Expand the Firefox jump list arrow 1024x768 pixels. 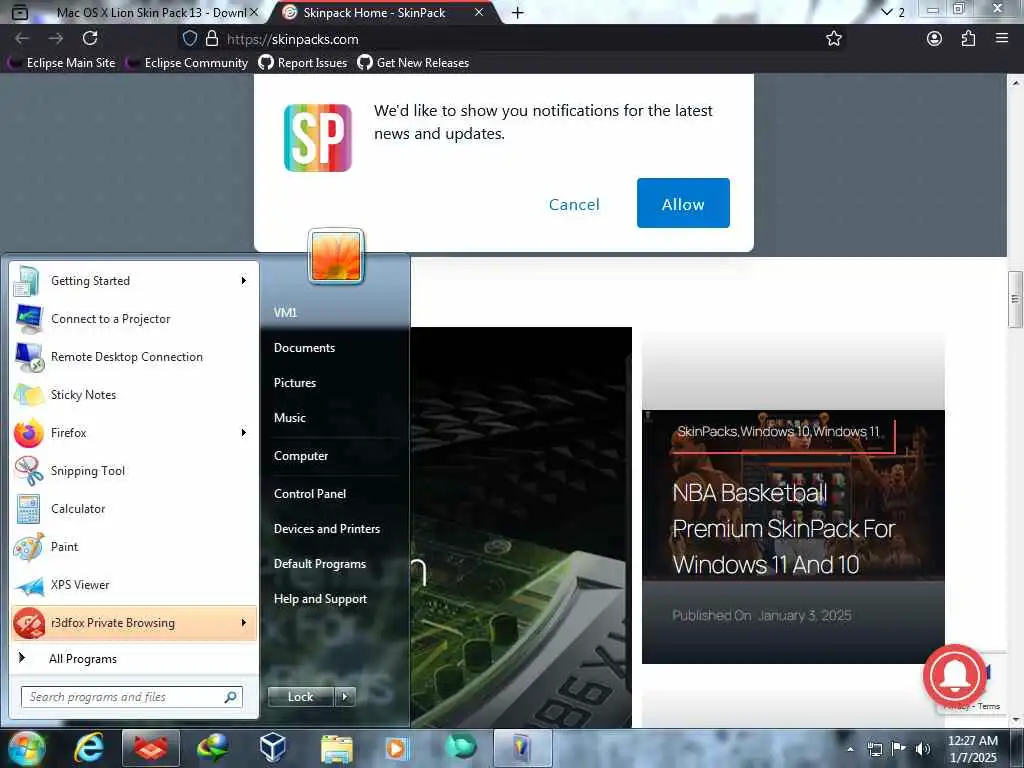[244, 432]
